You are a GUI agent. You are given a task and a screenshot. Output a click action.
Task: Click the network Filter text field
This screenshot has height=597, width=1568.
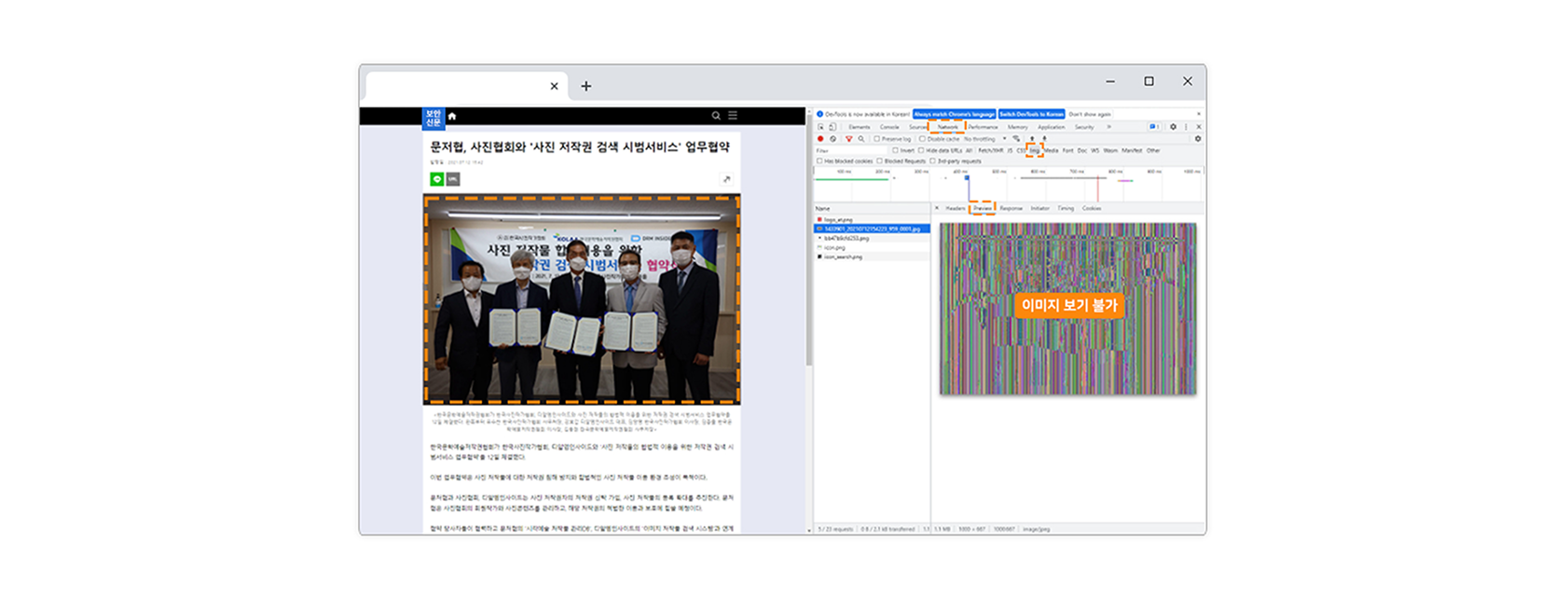(x=851, y=150)
